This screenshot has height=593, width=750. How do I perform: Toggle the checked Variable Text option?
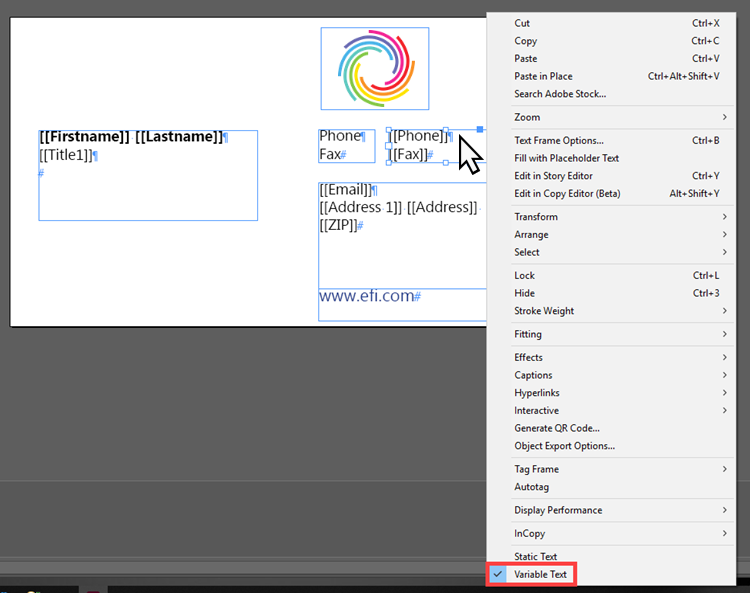click(540, 575)
